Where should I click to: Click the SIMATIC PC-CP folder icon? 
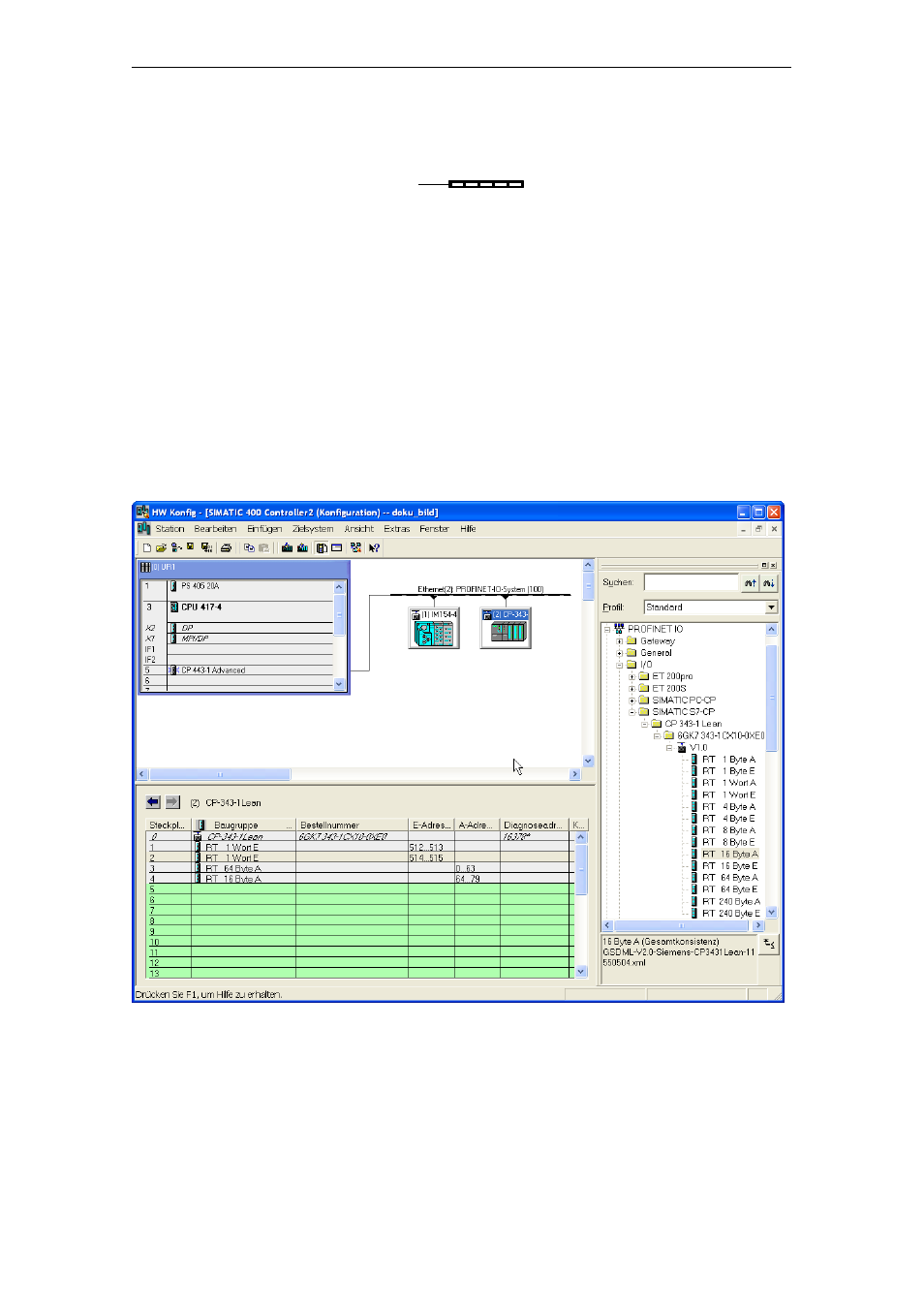point(644,701)
